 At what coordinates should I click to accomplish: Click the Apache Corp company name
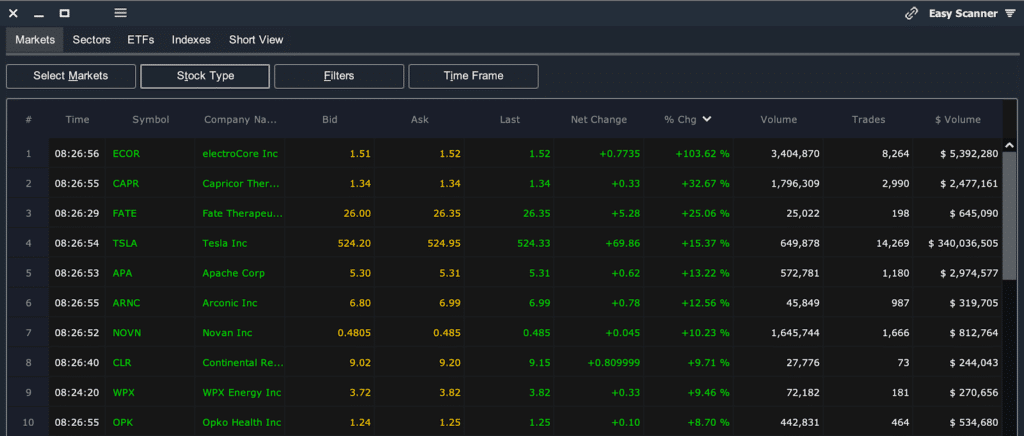pos(233,273)
